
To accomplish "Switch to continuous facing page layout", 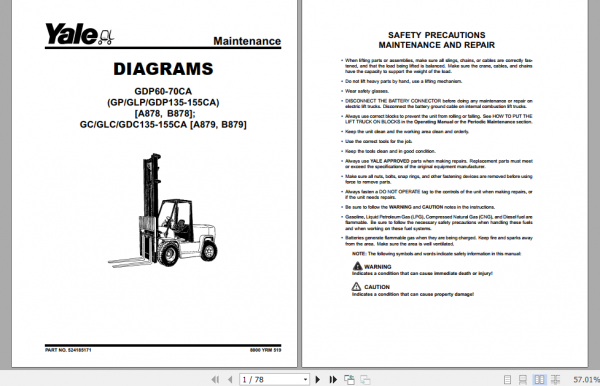I will (555, 379).
